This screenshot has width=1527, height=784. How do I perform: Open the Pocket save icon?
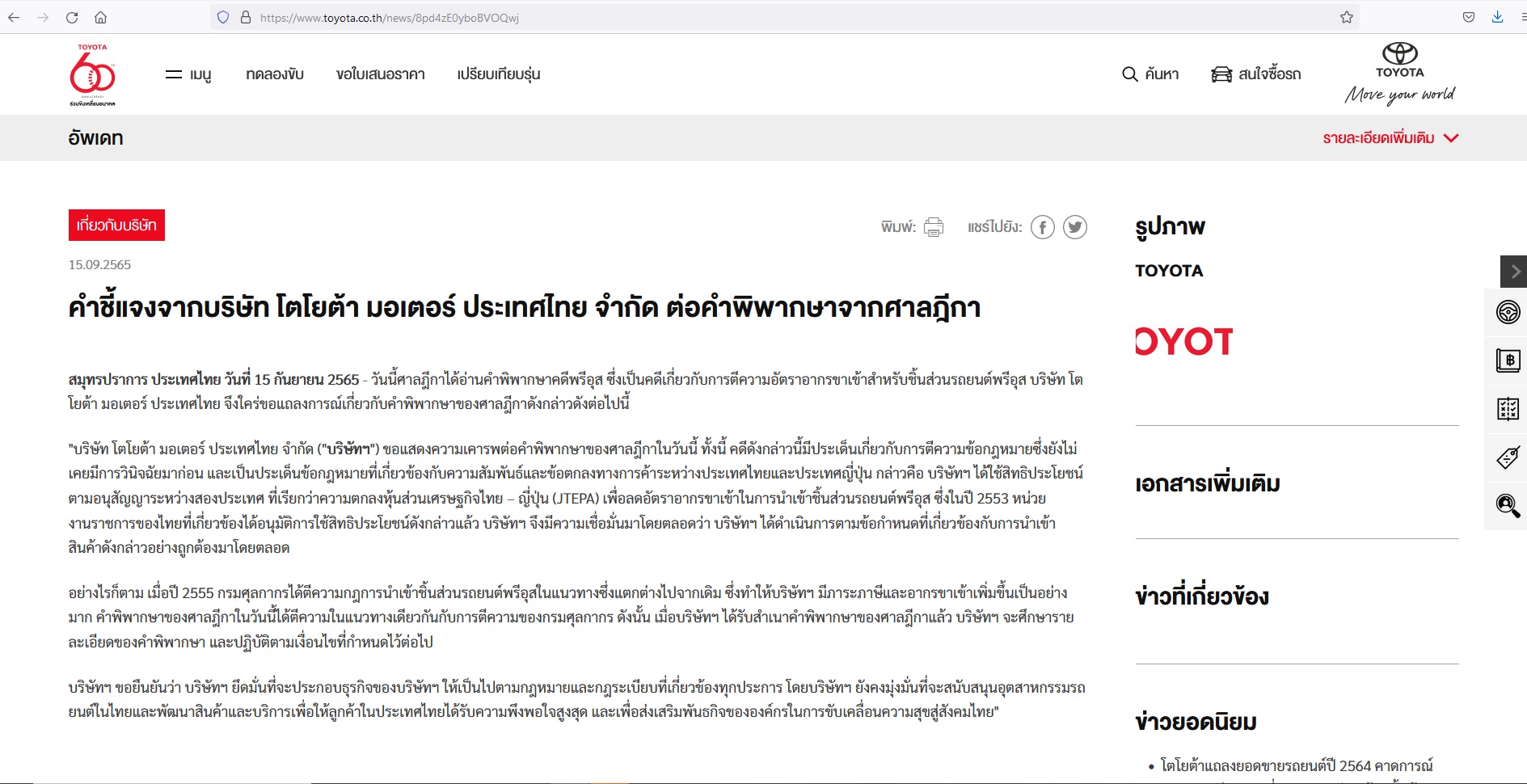pos(1469,17)
